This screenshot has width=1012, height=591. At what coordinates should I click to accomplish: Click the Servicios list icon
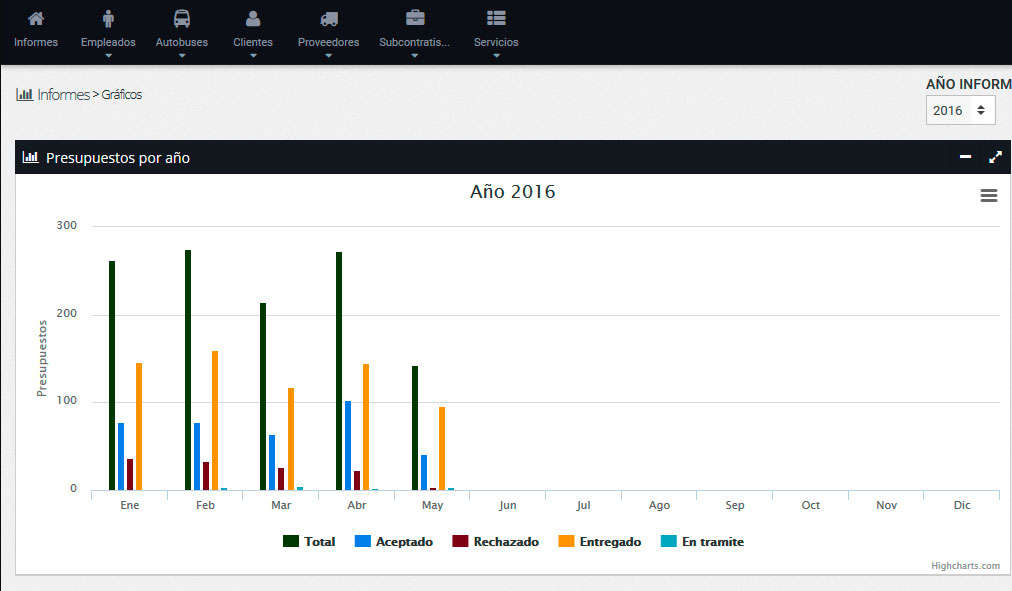click(x=496, y=18)
